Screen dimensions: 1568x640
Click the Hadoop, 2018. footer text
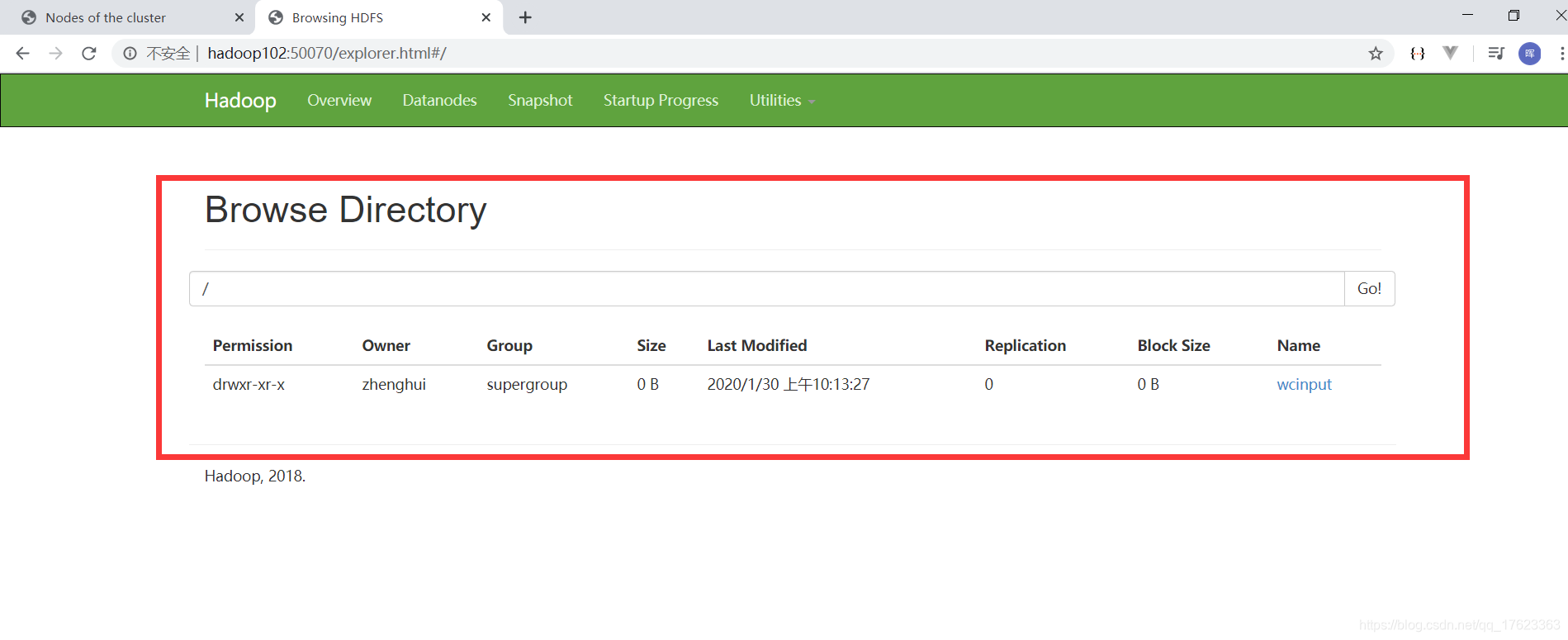pos(255,476)
